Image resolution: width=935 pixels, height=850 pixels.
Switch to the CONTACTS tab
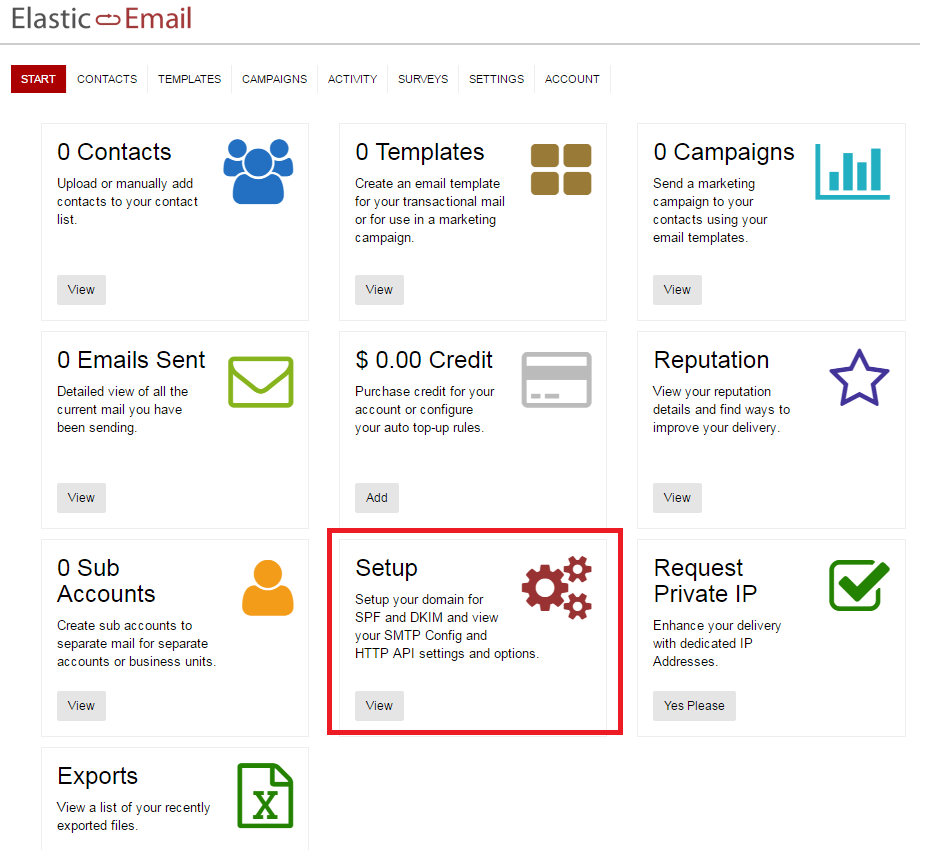click(106, 79)
